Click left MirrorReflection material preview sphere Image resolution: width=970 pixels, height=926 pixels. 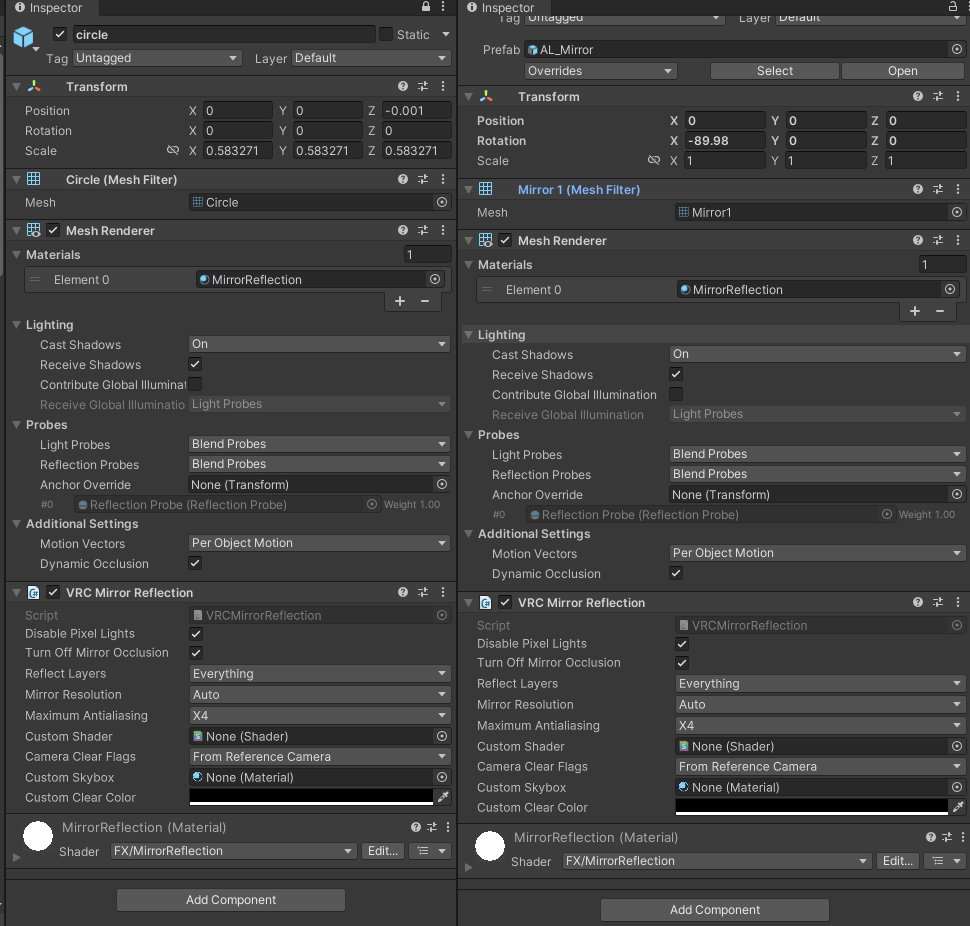[x=38, y=836]
